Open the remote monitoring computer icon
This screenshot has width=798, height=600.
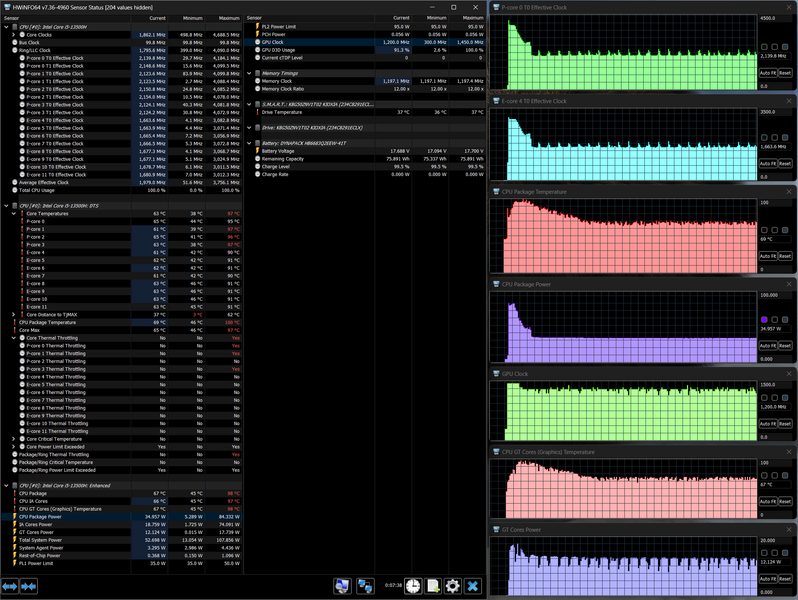point(342,586)
